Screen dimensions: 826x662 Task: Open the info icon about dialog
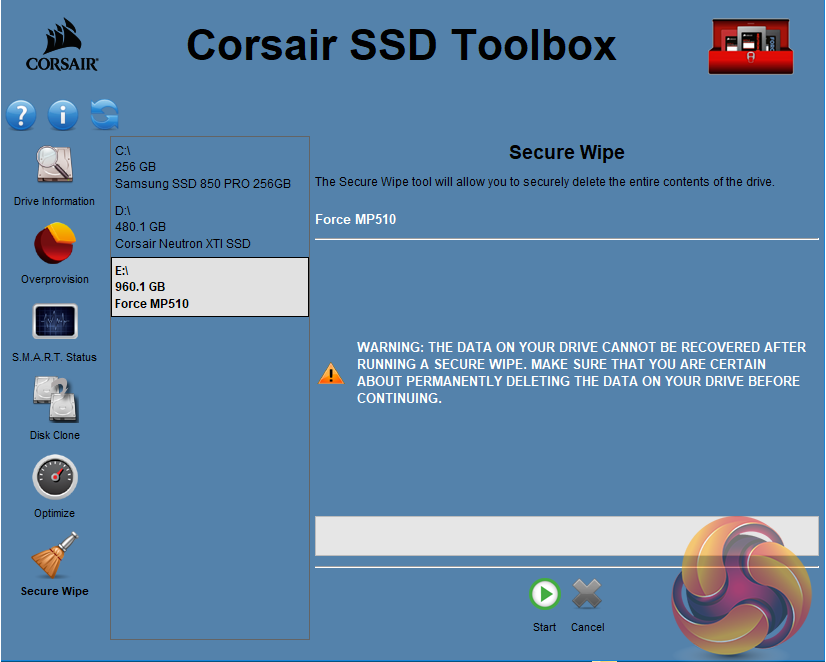63,115
